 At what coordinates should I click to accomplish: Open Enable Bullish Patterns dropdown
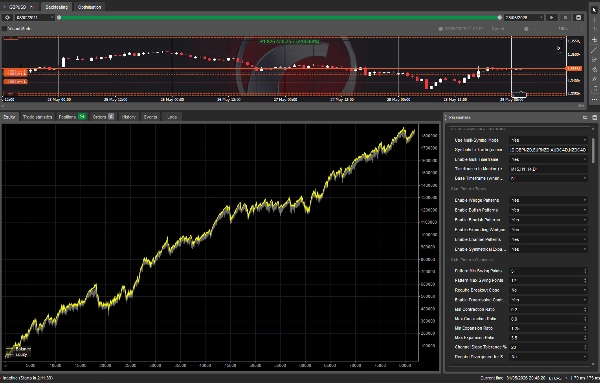(548, 210)
